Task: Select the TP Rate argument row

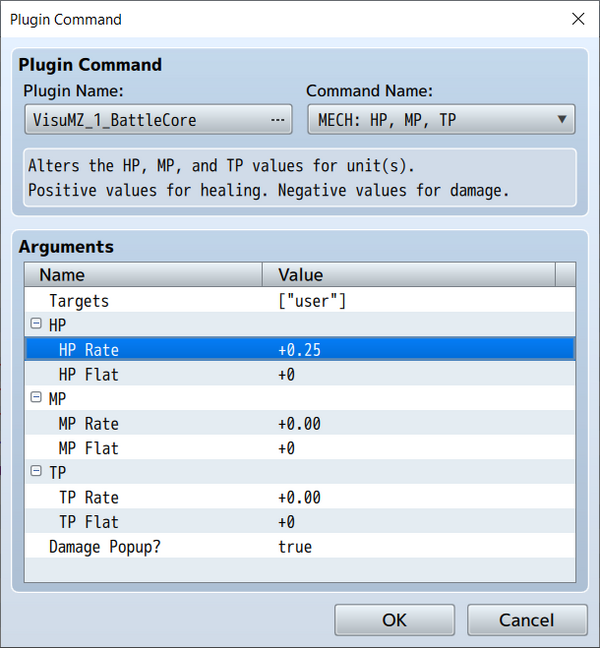Action: (300, 497)
